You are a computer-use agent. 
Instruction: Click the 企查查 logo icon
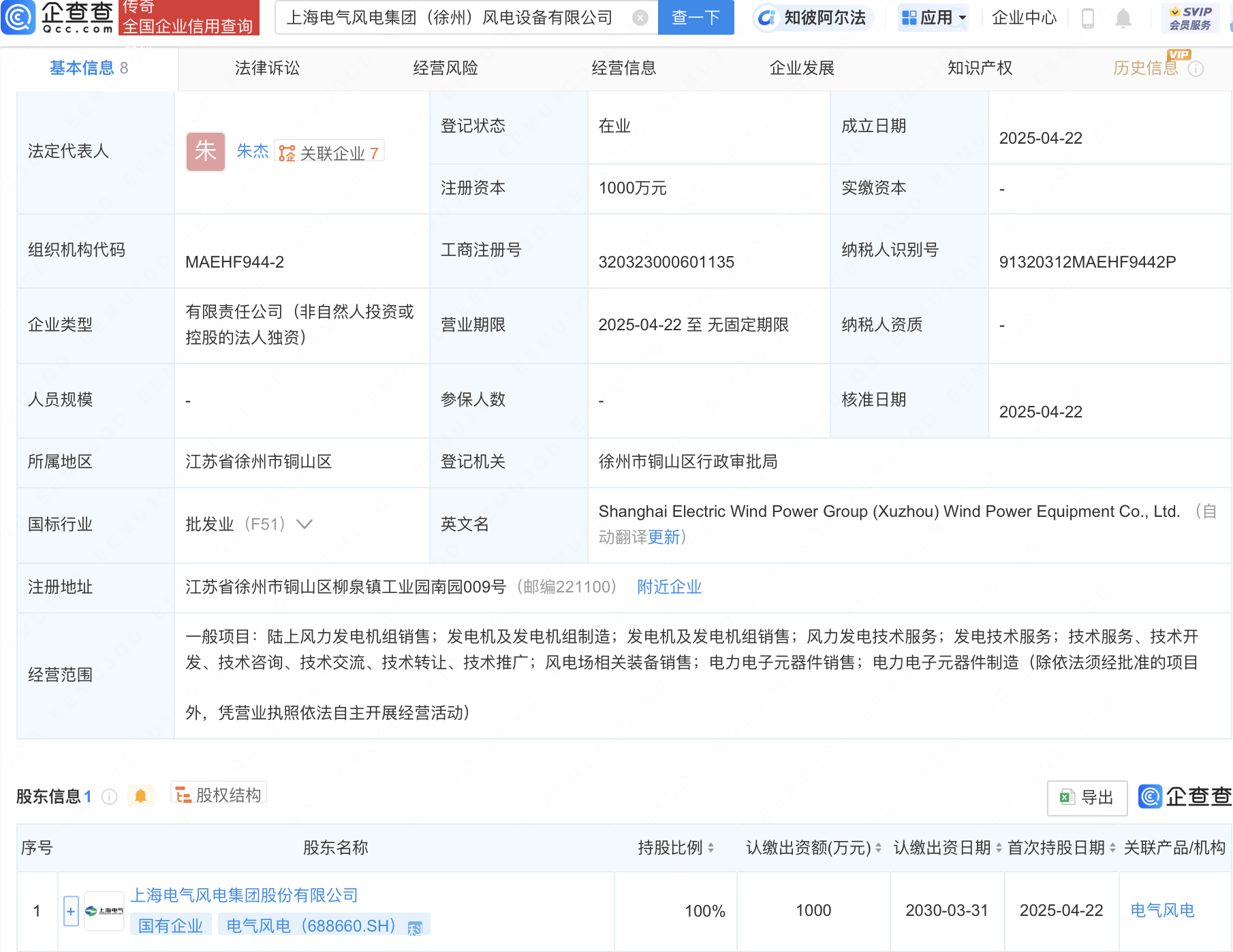[x=18, y=18]
